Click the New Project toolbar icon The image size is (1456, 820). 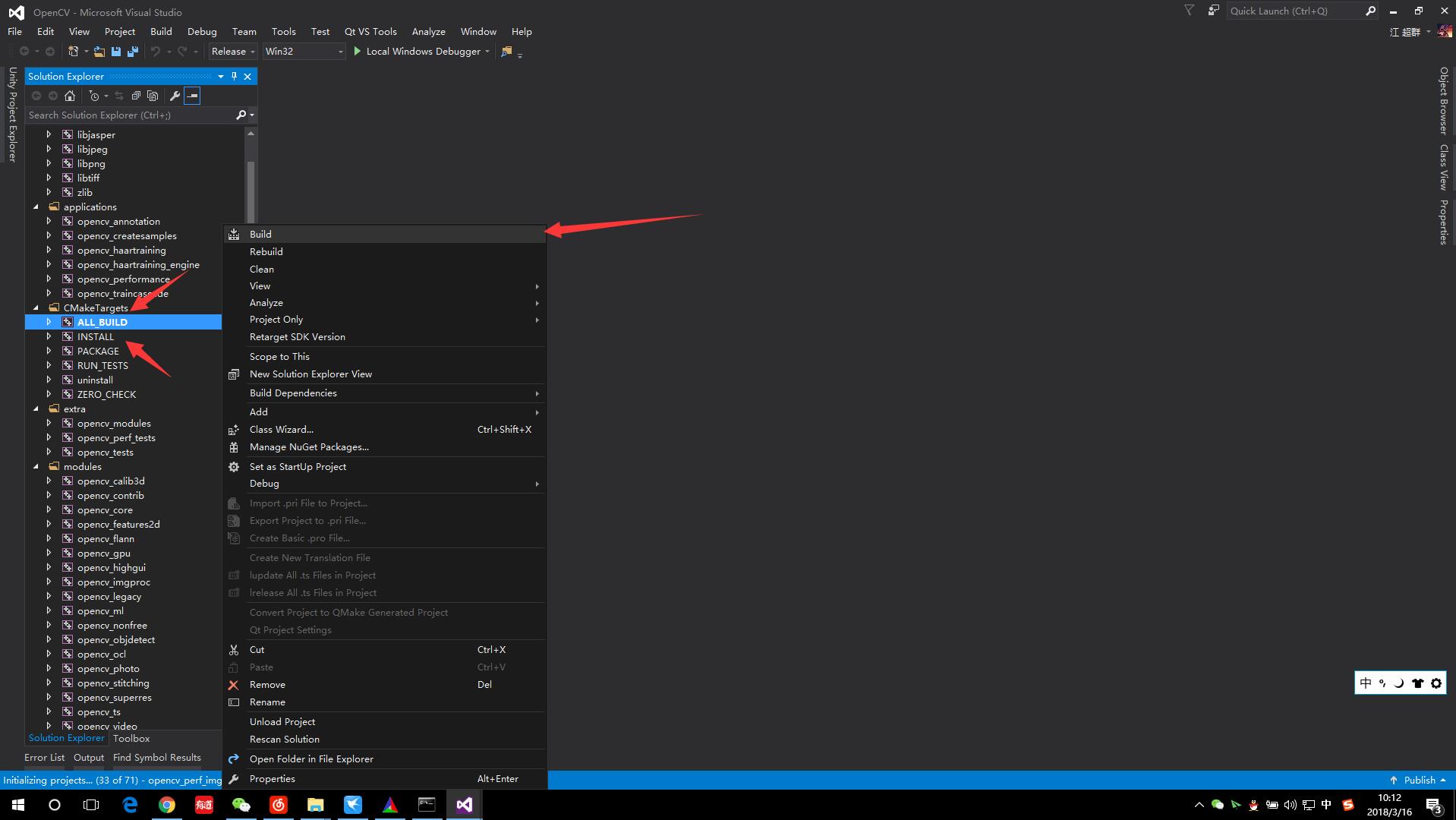click(74, 52)
